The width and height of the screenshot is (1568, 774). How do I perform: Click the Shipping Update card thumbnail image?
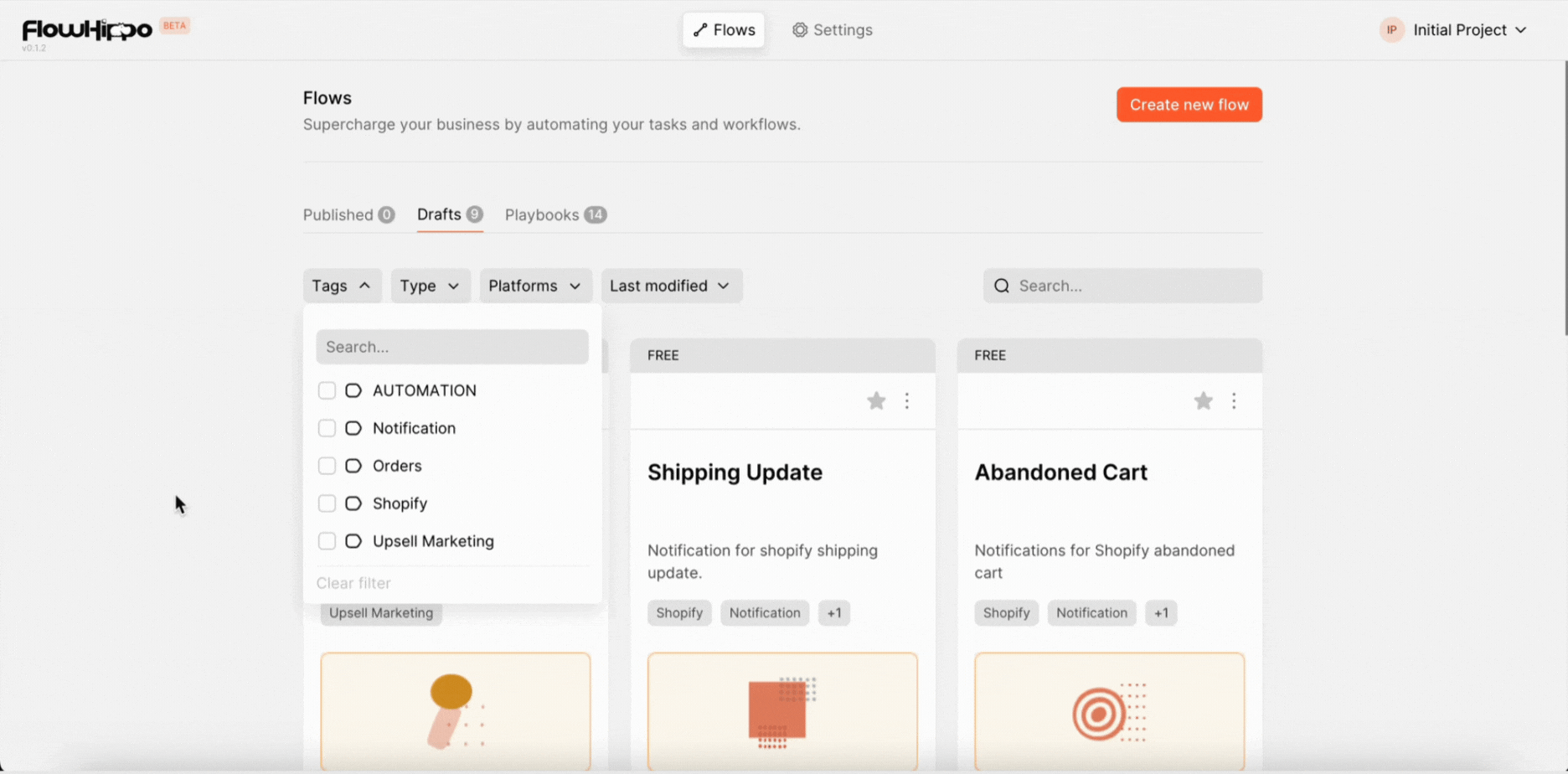[x=782, y=712]
